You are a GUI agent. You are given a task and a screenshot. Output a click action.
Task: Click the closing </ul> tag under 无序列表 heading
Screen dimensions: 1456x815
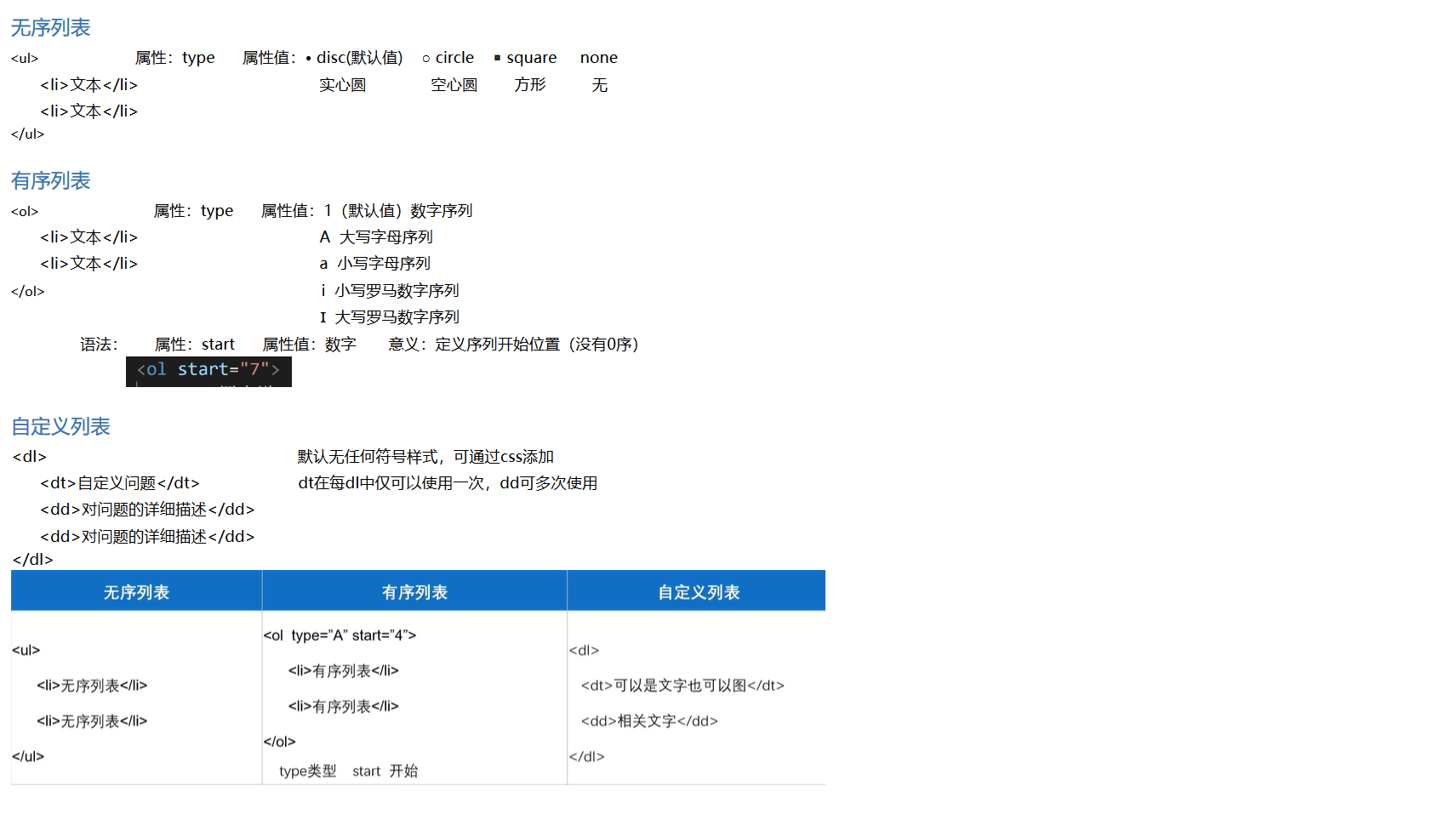(27, 134)
